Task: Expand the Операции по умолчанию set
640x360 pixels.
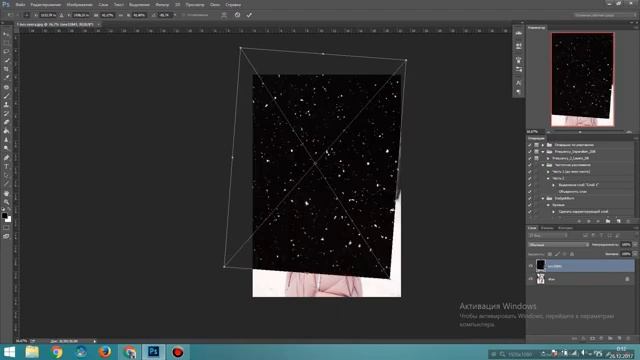Action: click(543, 145)
